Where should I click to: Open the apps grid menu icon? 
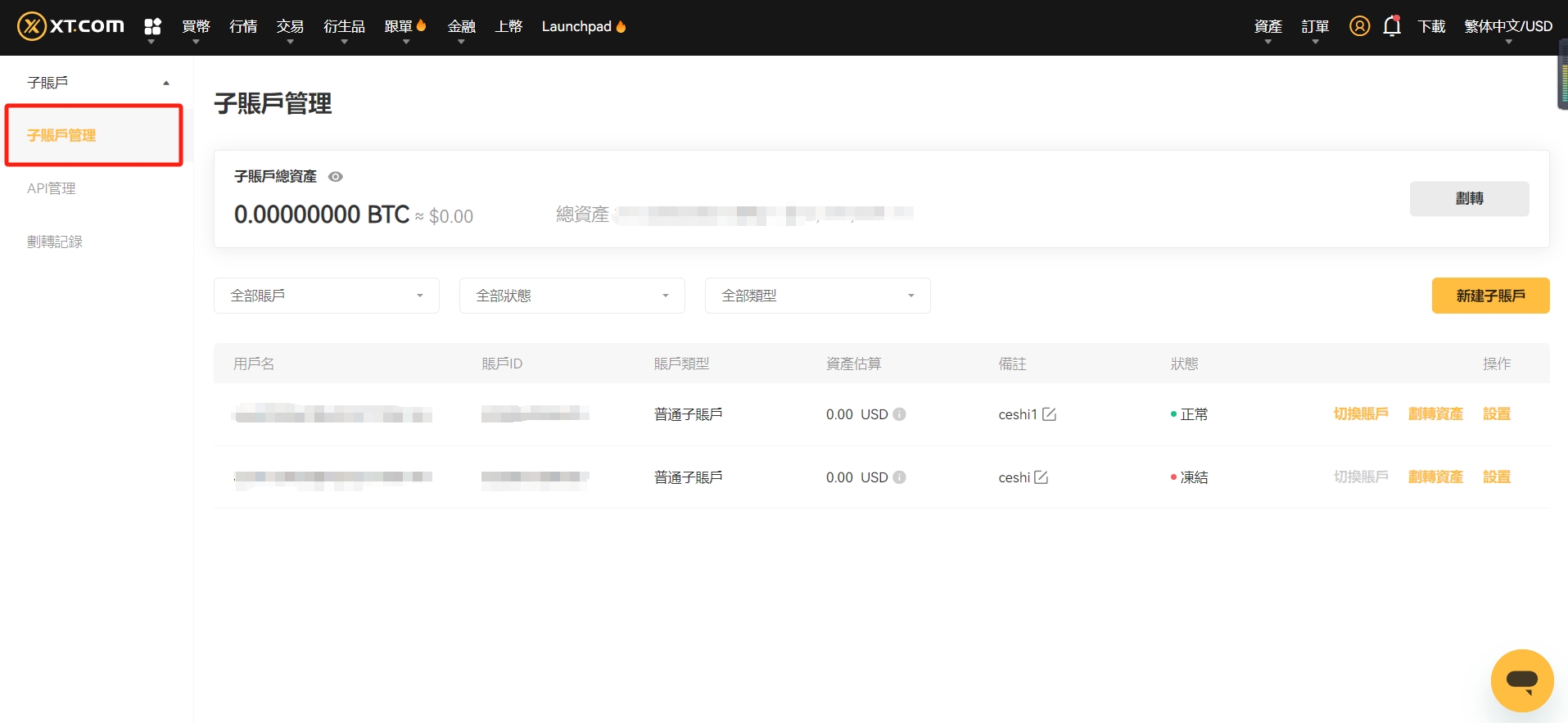coord(152,26)
